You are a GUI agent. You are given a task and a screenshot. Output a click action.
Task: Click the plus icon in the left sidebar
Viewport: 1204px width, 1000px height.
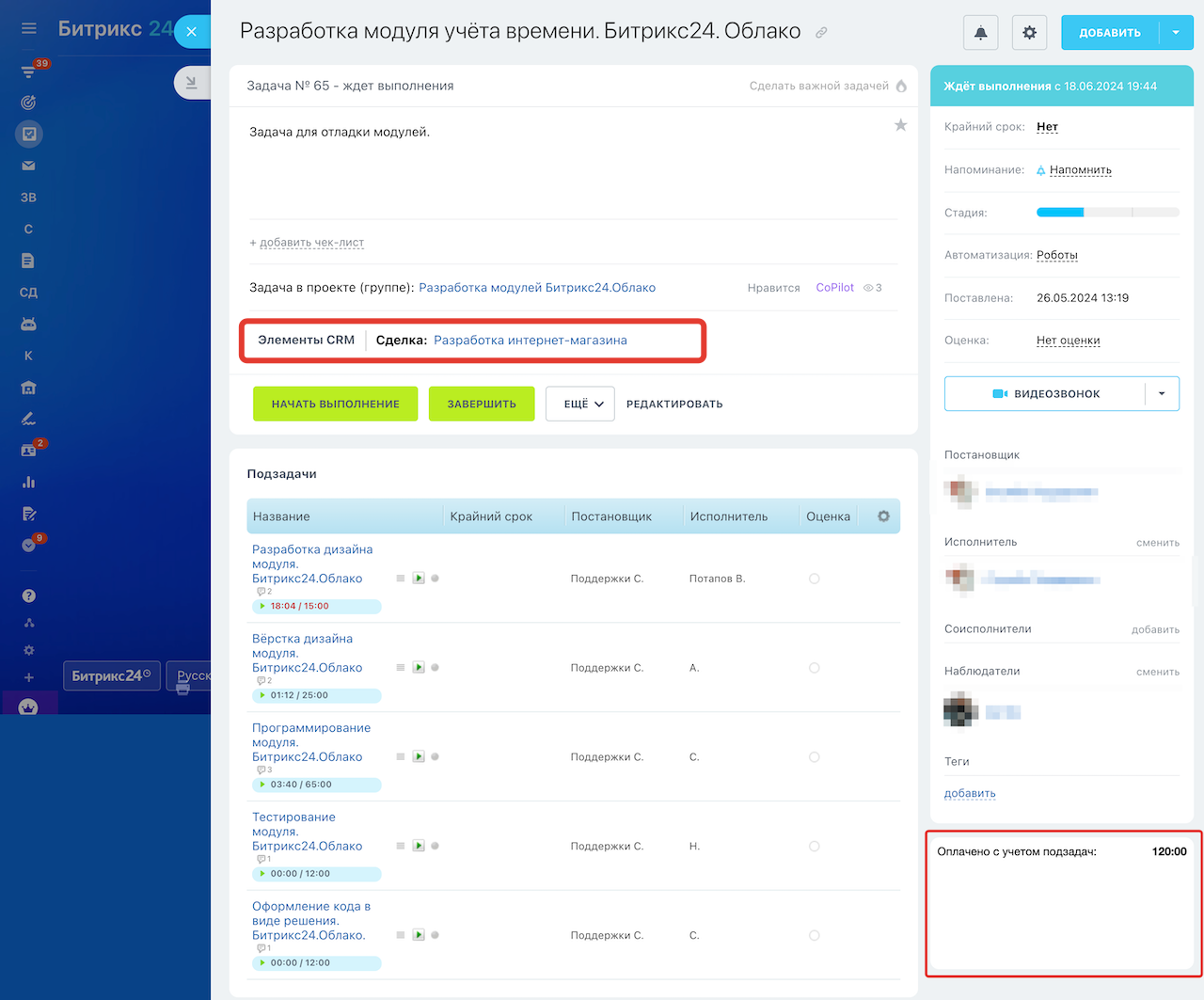pyautogui.click(x=29, y=677)
